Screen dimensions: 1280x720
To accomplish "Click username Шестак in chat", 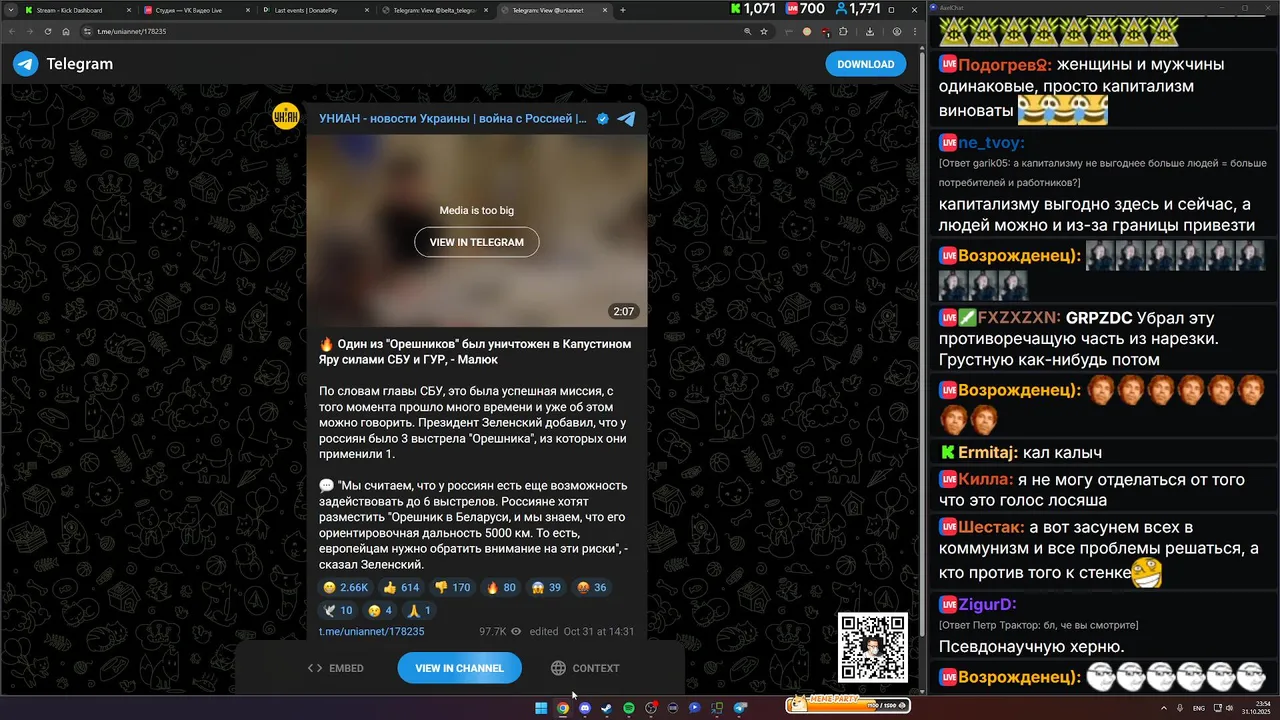I will tap(991, 527).
